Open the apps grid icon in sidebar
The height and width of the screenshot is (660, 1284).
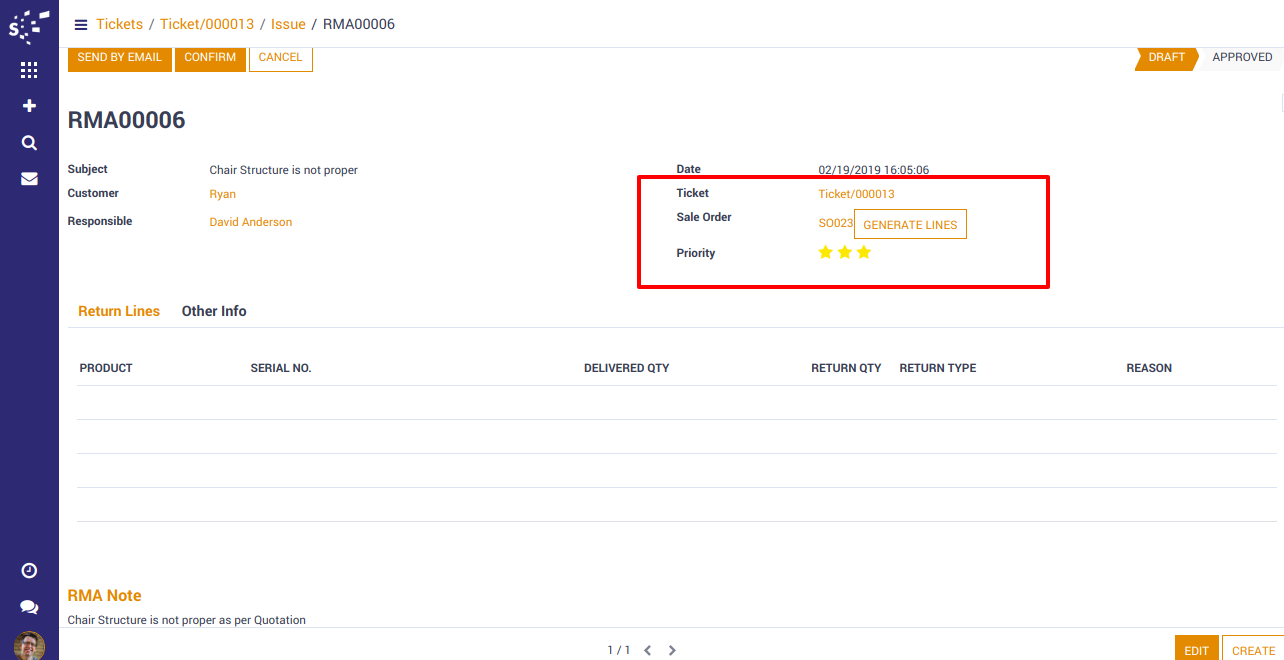point(29,70)
